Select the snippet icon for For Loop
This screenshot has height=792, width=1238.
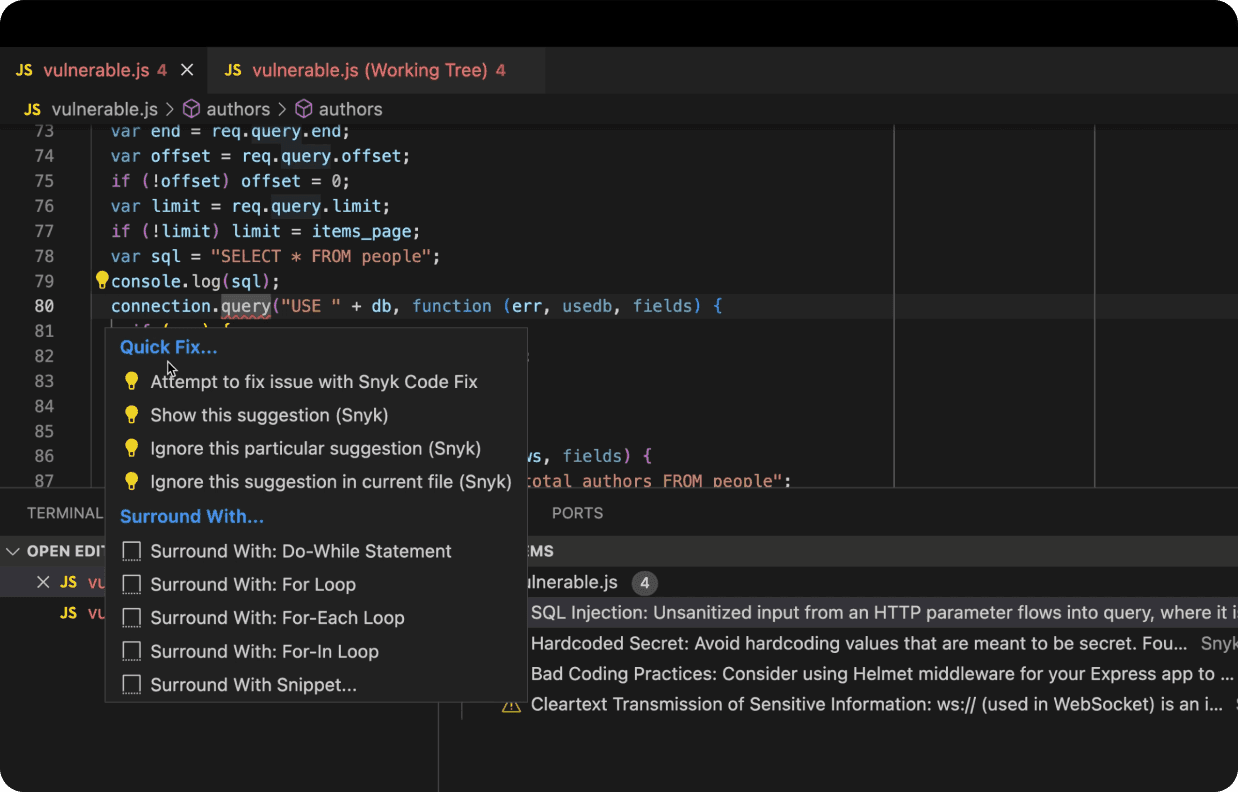[x=131, y=584]
